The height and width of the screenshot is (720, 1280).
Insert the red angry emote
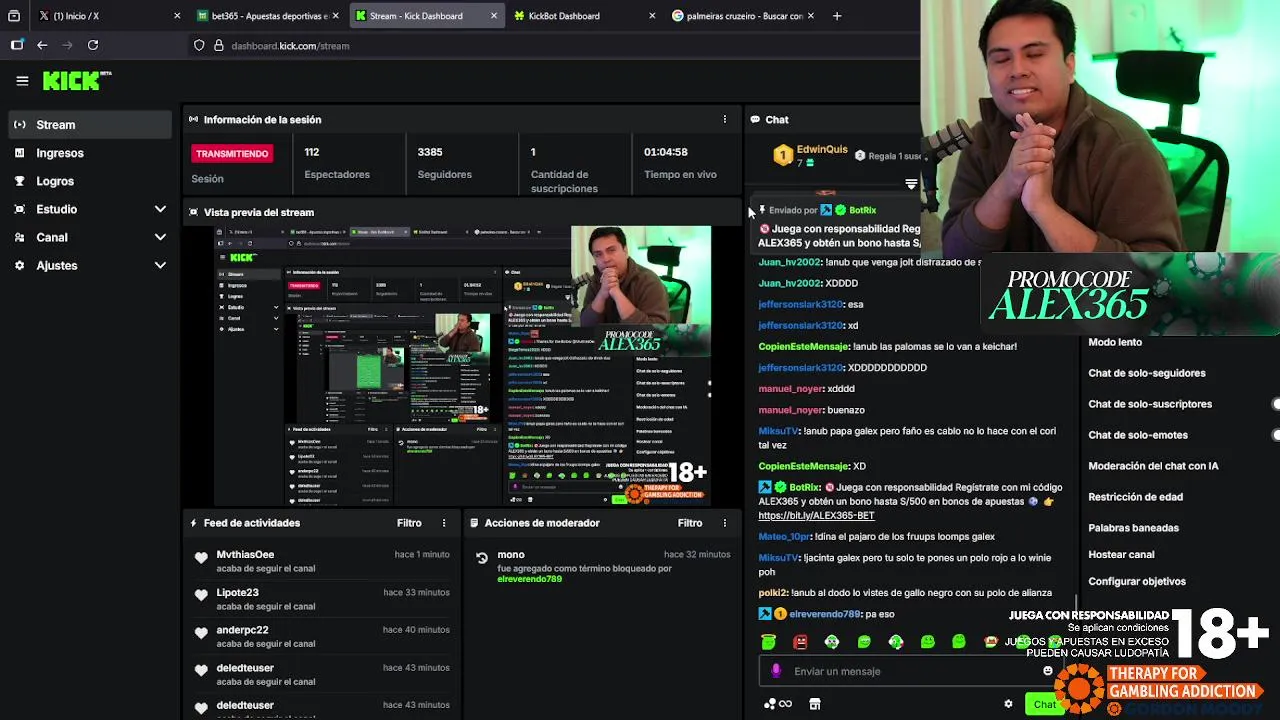coord(800,642)
